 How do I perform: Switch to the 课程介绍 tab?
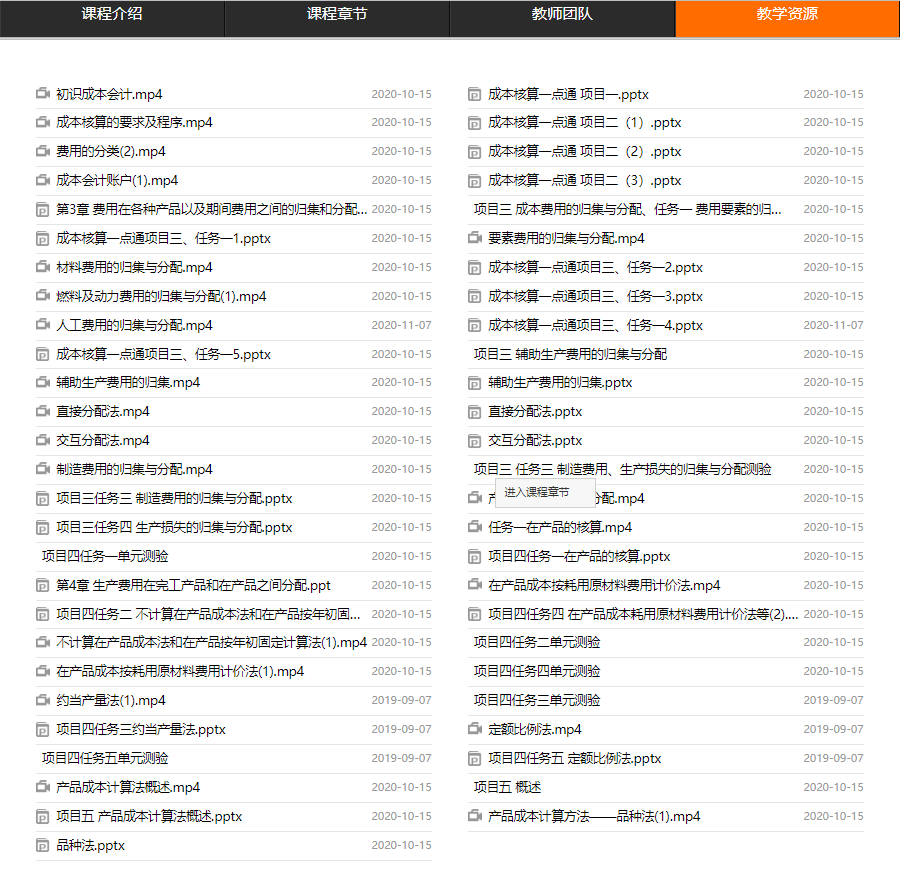tap(112, 15)
